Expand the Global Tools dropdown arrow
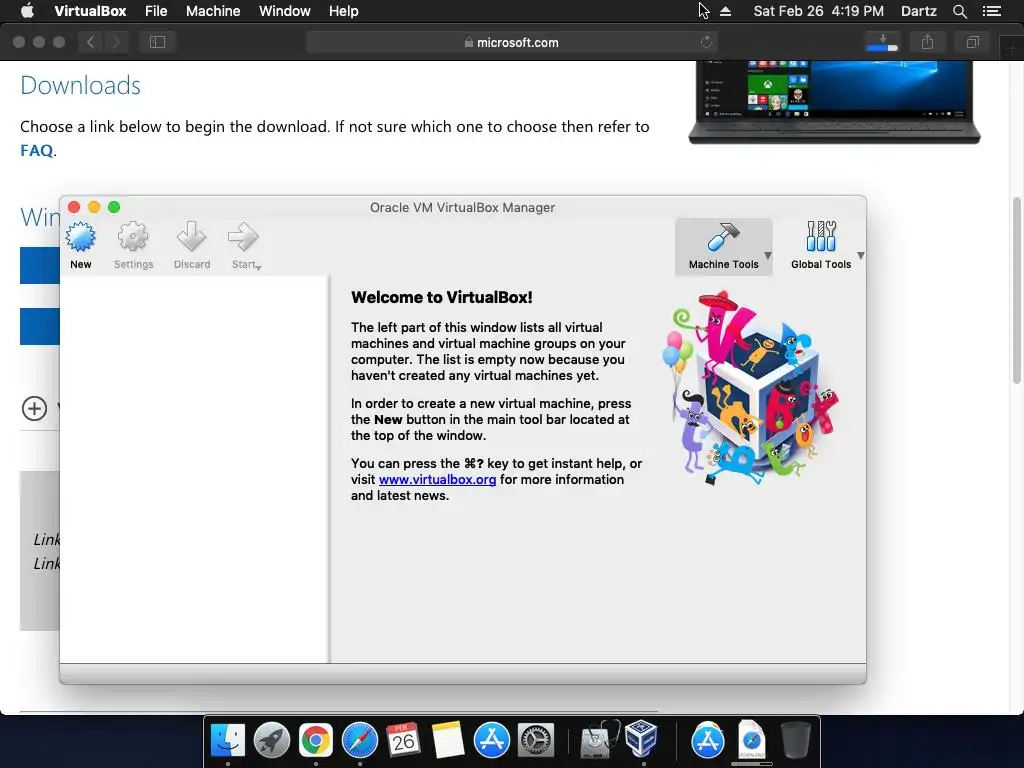1024x768 pixels. [861, 256]
